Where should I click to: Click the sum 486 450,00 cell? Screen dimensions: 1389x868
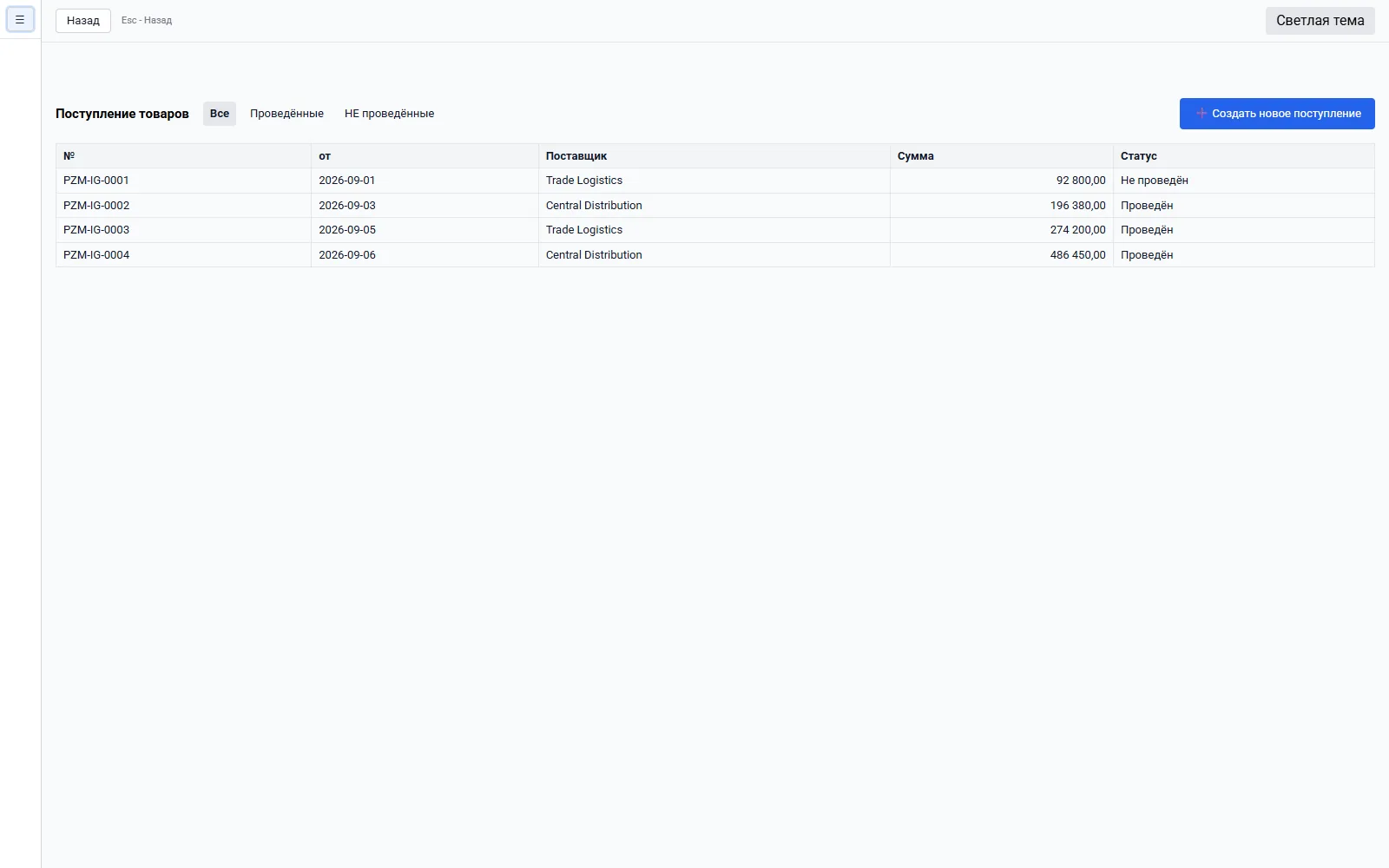1002,255
